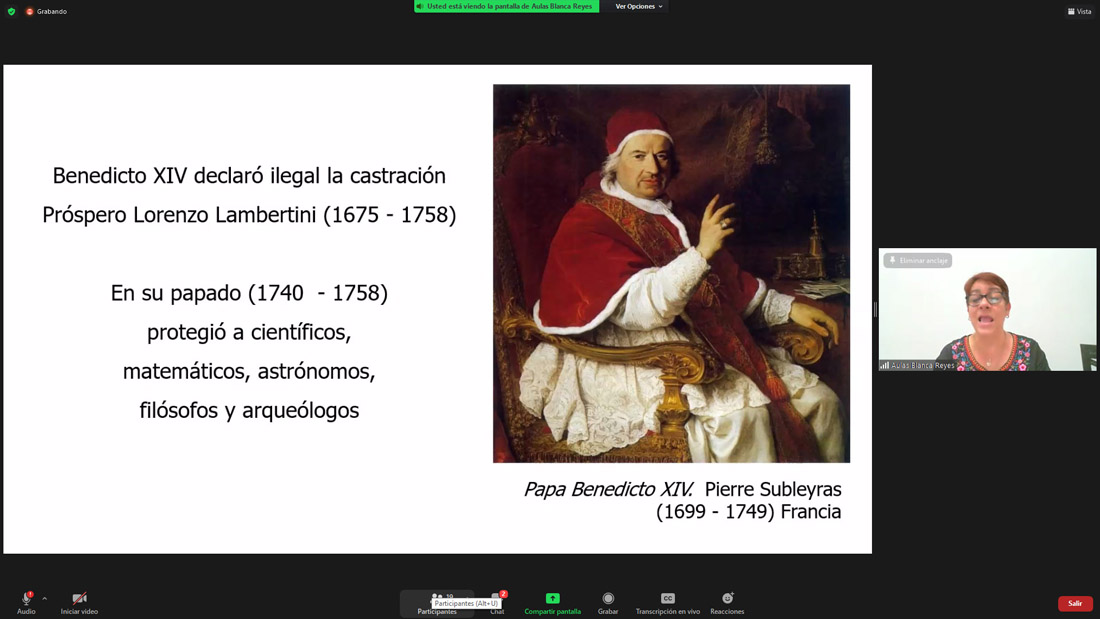Click the Aulas Blanca Reyes name label

point(923,366)
